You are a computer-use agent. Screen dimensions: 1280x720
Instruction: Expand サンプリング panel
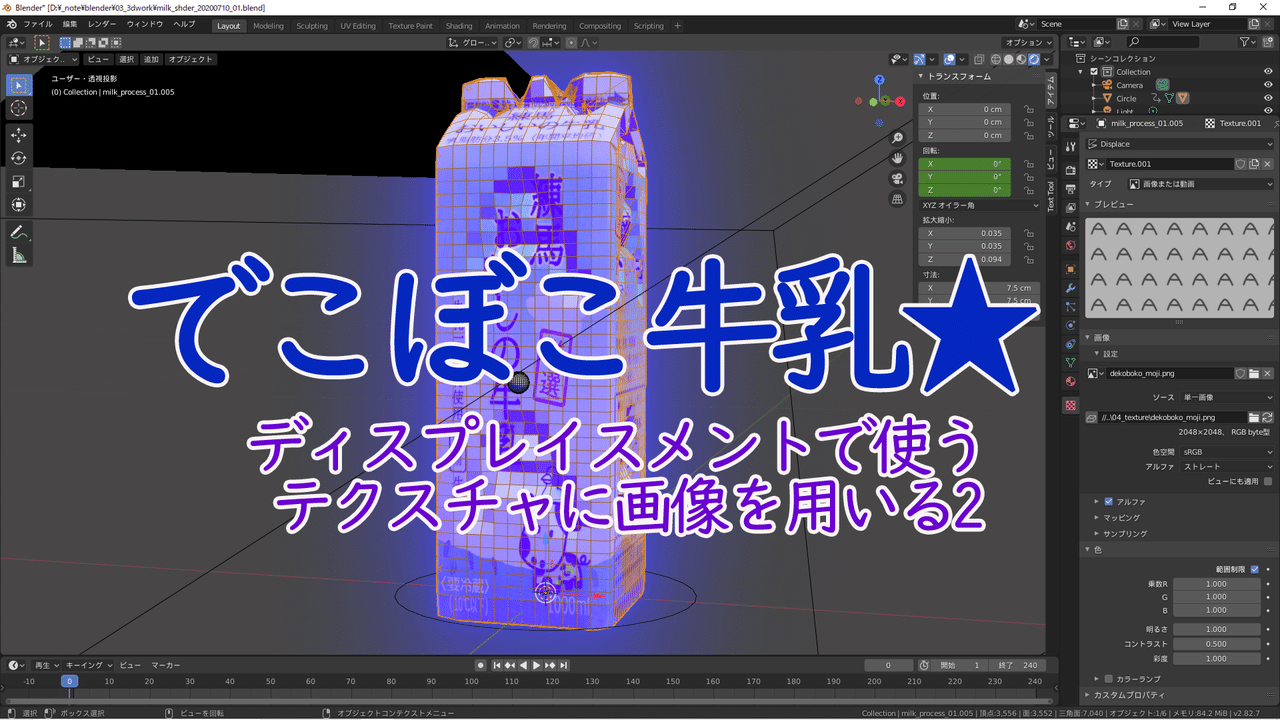(x=1125, y=534)
